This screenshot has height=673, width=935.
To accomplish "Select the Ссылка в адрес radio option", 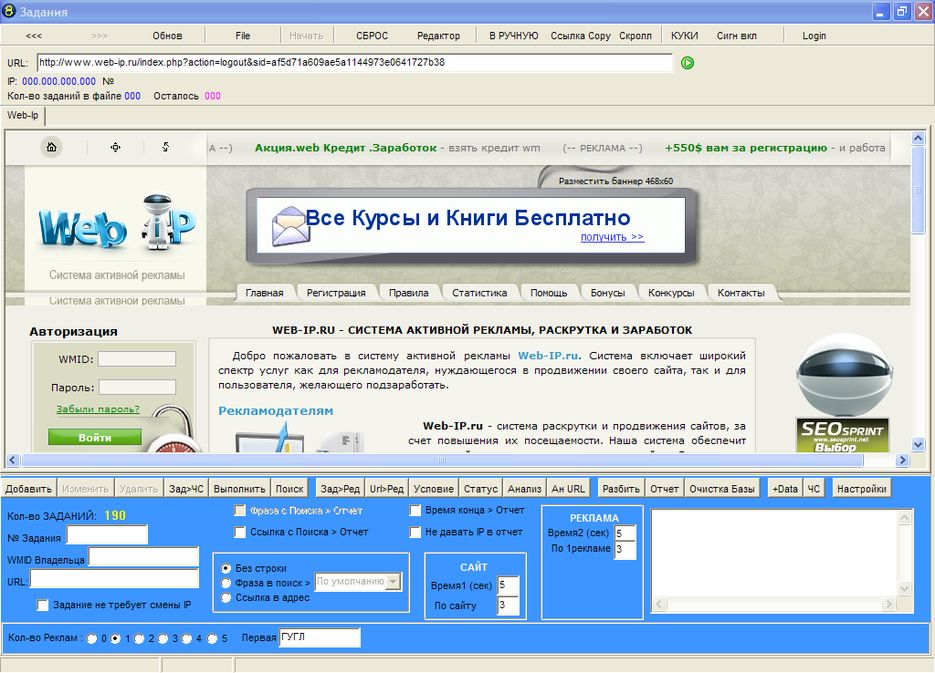I will [225, 598].
